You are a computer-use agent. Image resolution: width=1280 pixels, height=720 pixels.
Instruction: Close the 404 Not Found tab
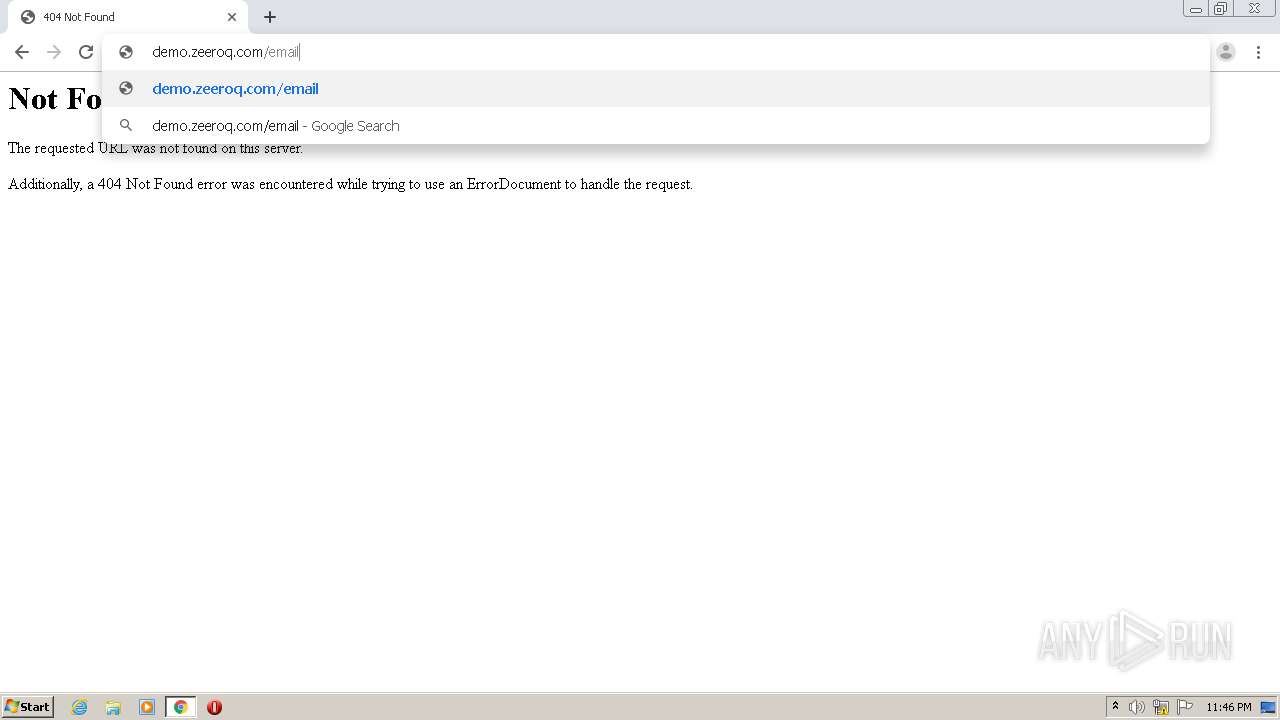[232, 17]
